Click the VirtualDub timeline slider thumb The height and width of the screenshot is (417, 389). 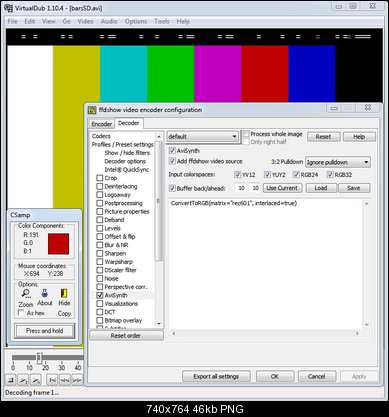pos(39,358)
